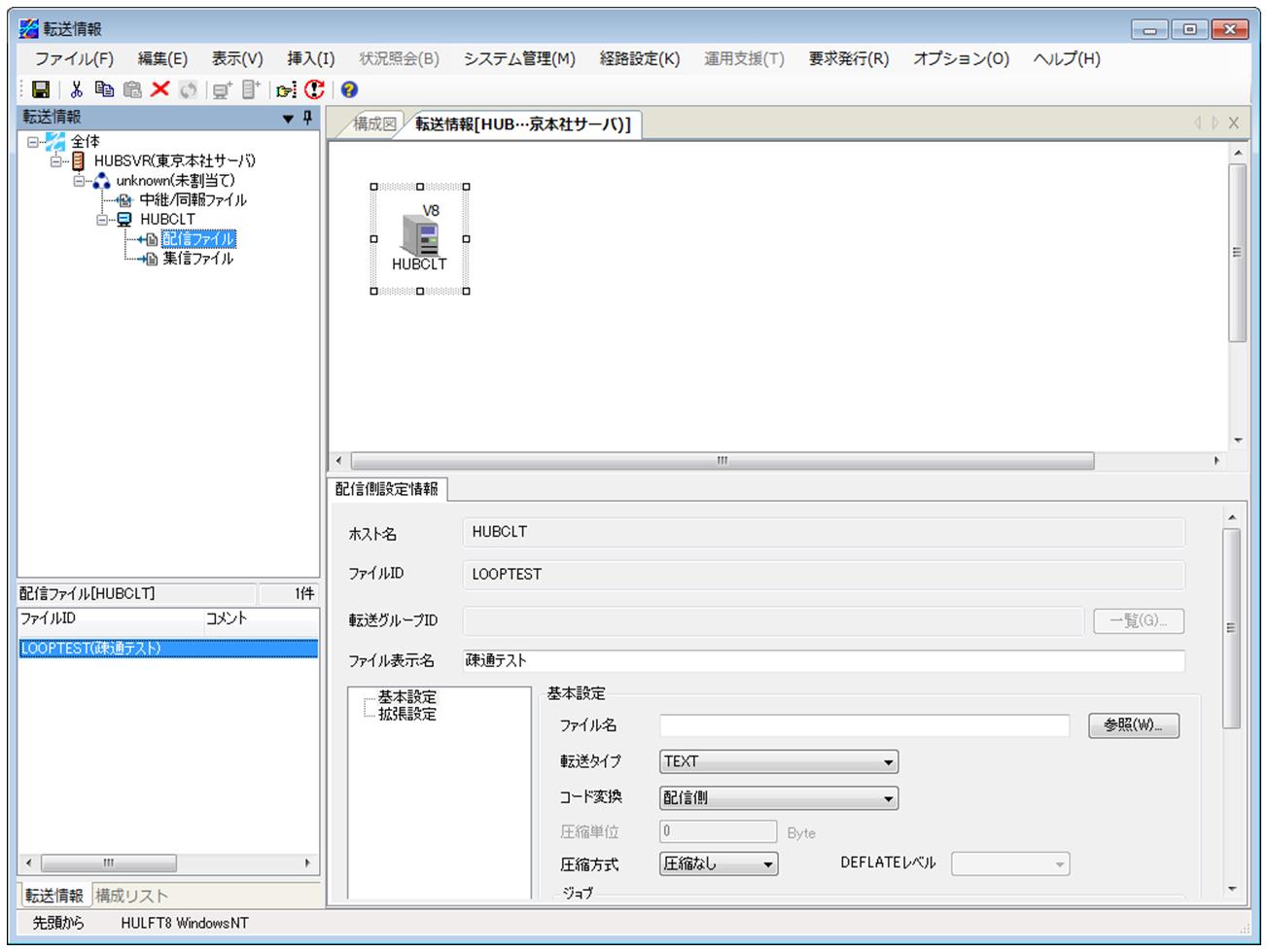Select 中継/同報ファイル in the tree
Screen dimensions: 1268x952
pos(193,200)
